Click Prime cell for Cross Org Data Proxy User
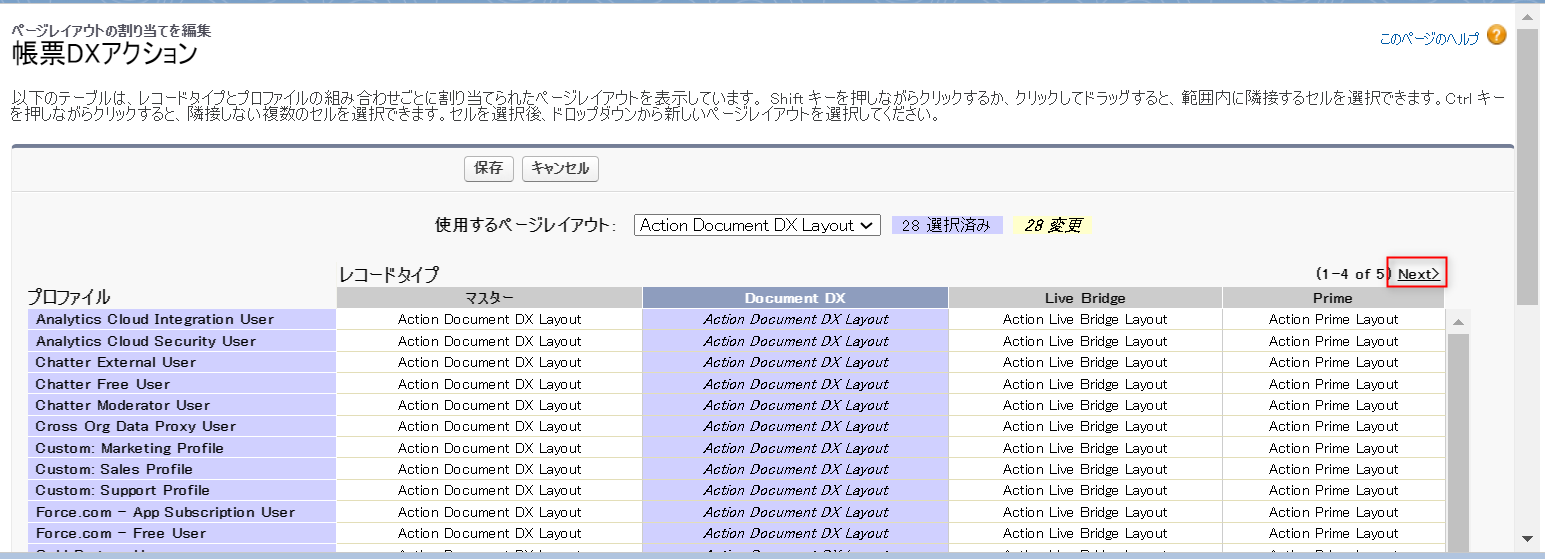This screenshot has width=1545, height=559. 1332,426
